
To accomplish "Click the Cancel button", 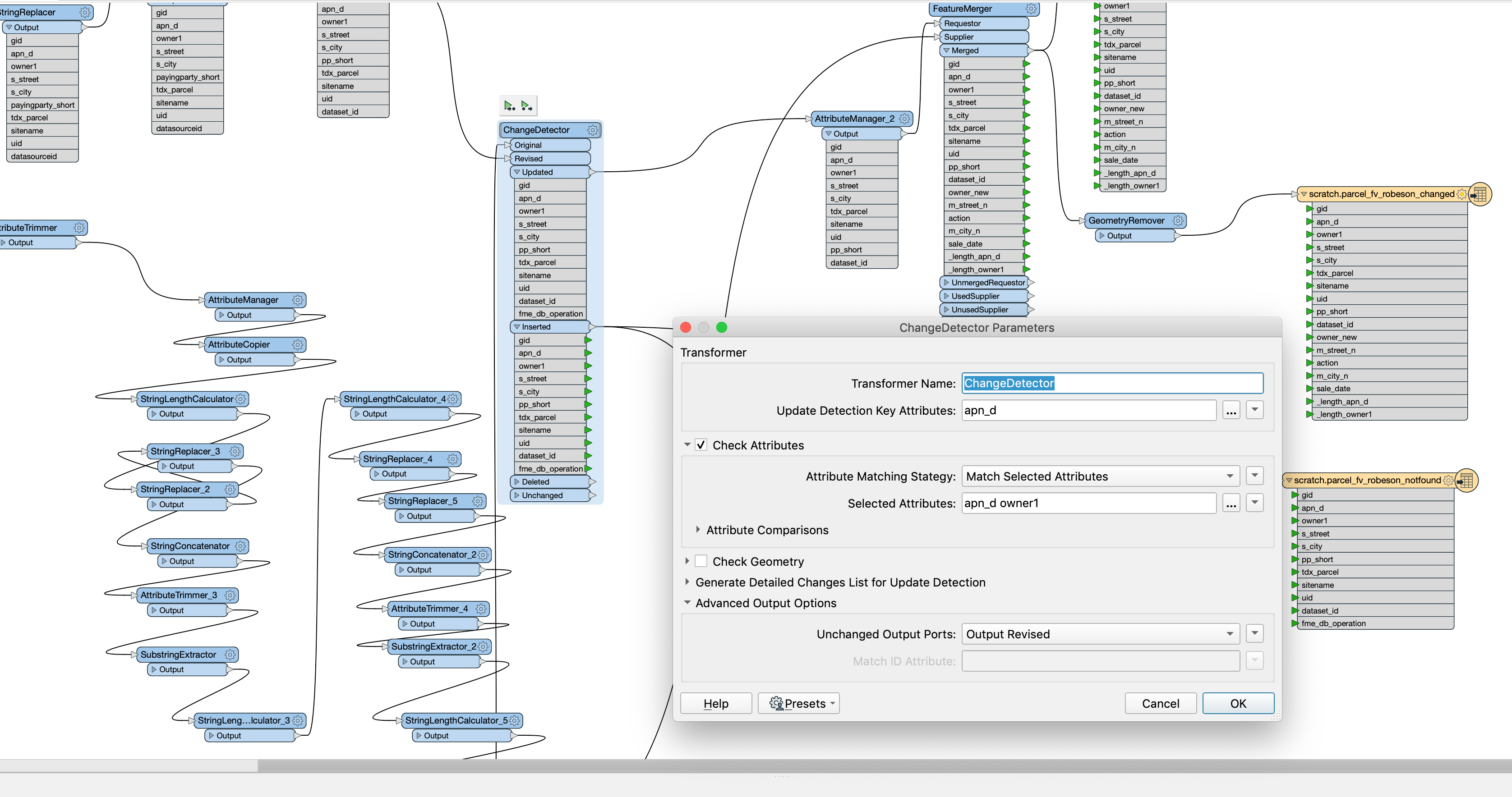I will click(1161, 703).
